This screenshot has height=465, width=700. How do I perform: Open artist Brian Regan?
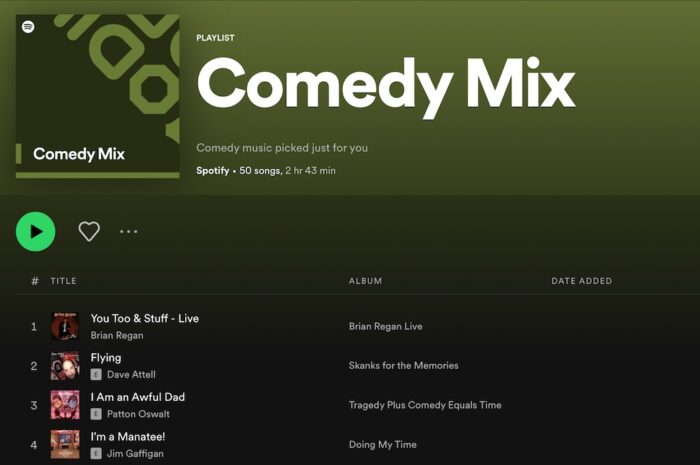tap(117, 335)
